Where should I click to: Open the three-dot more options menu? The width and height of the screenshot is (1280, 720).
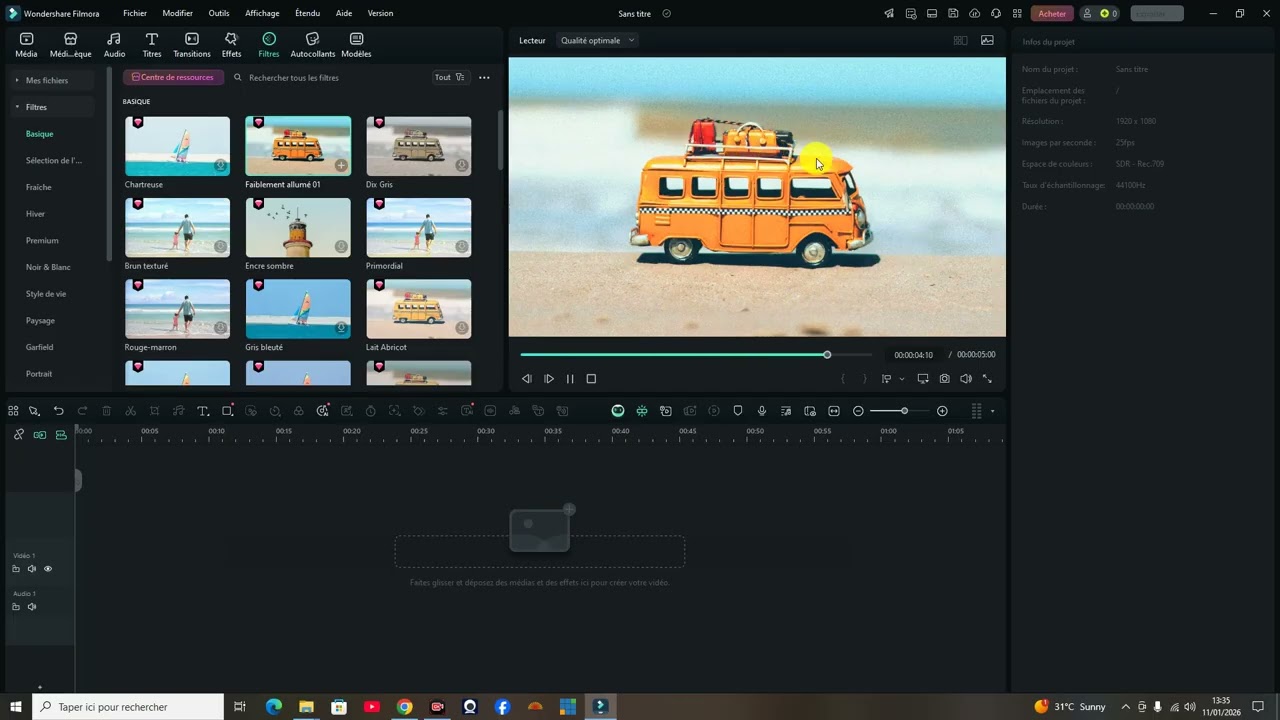[x=484, y=77]
